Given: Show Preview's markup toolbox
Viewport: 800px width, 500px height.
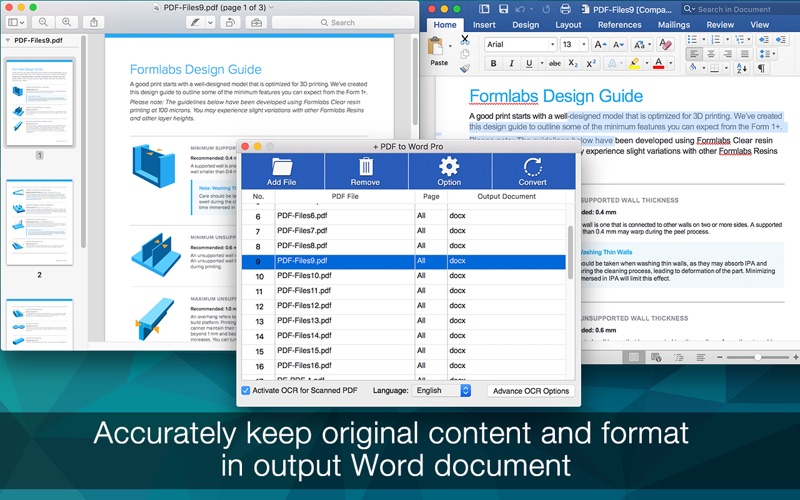Looking at the screenshot, I should pos(256,22).
